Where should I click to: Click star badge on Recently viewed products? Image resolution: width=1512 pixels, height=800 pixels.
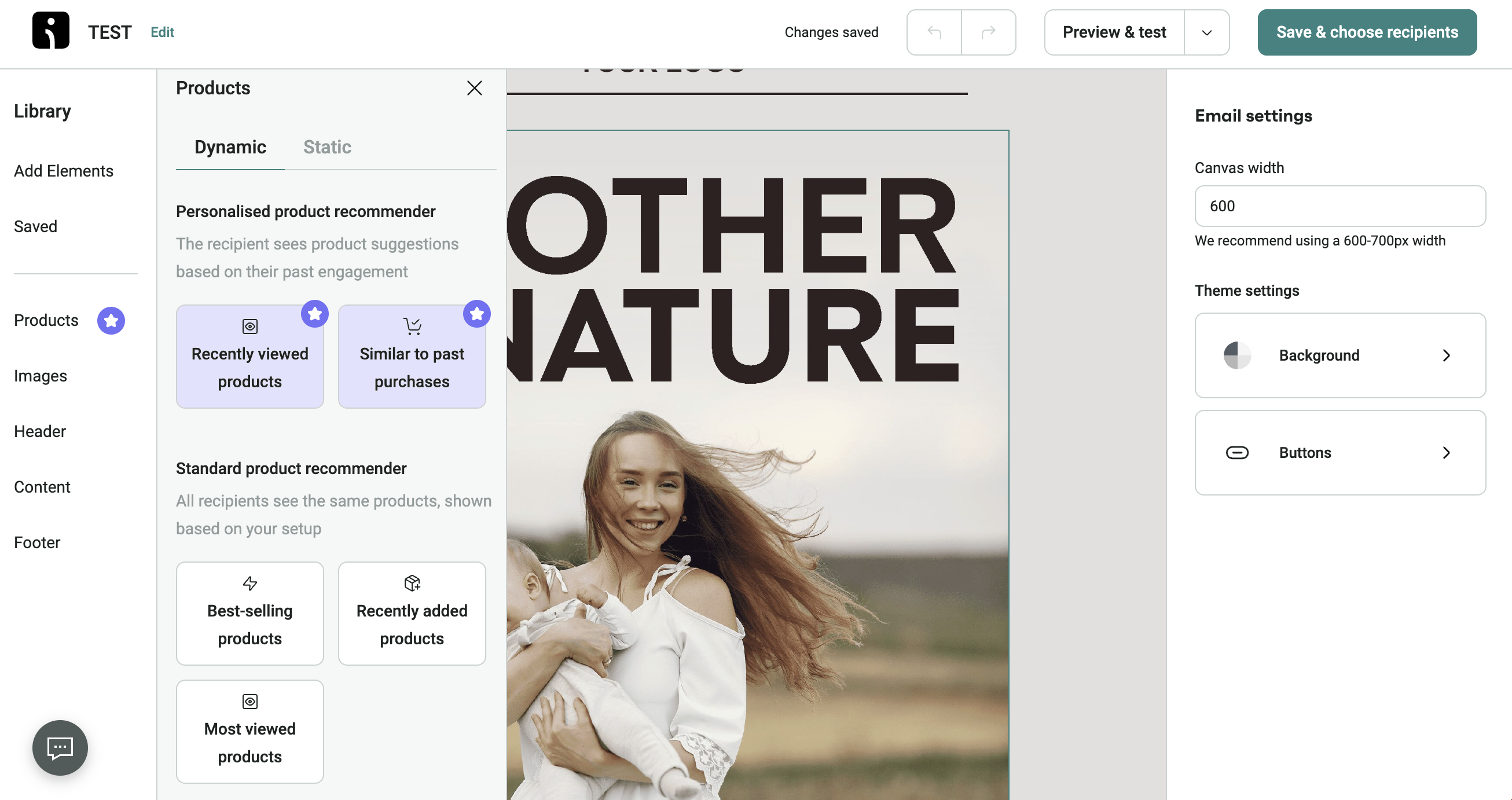tap(314, 313)
